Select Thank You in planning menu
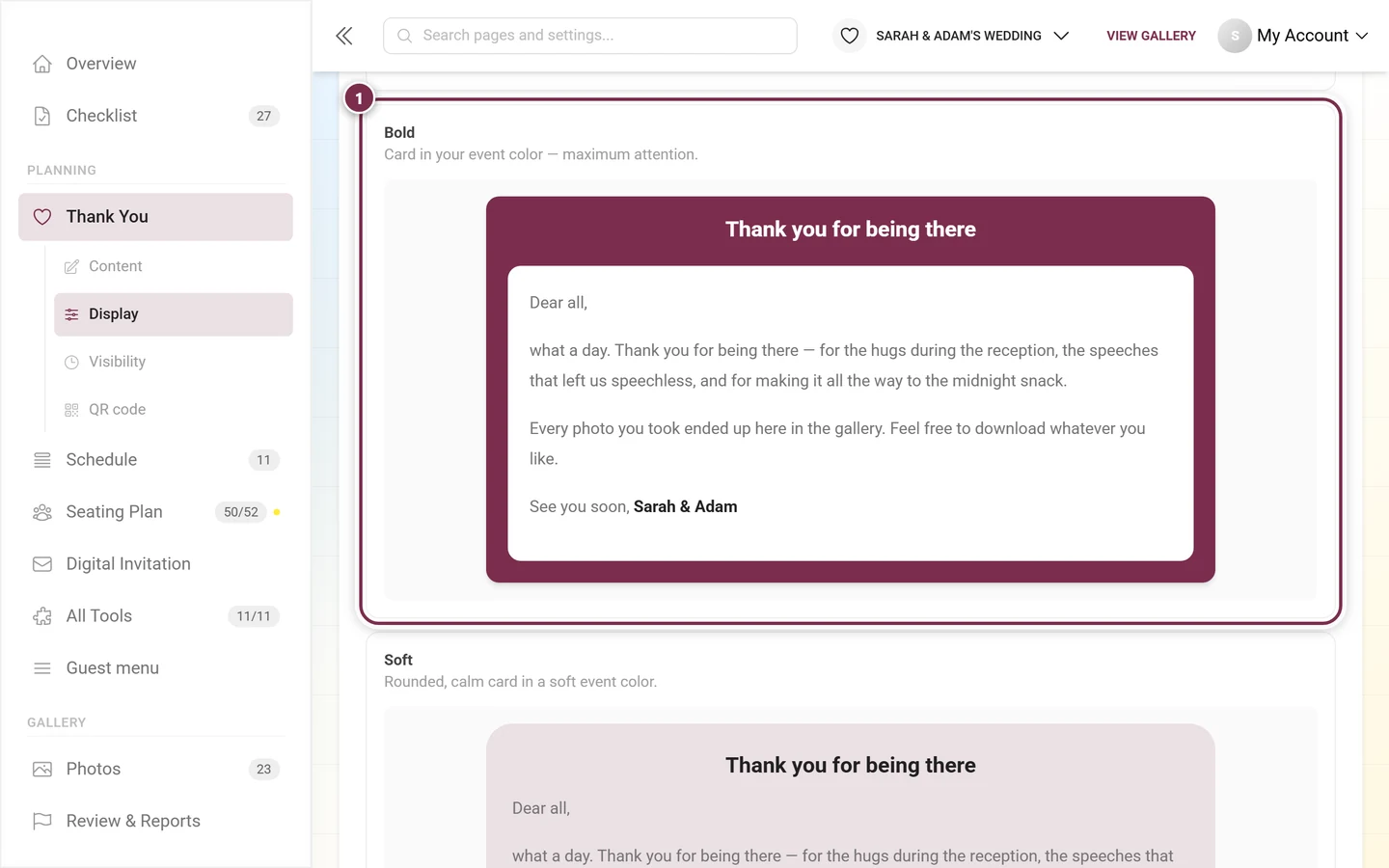The width and height of the screenshot is (1389, 868). pyautogui.click(x=155, y=217)
